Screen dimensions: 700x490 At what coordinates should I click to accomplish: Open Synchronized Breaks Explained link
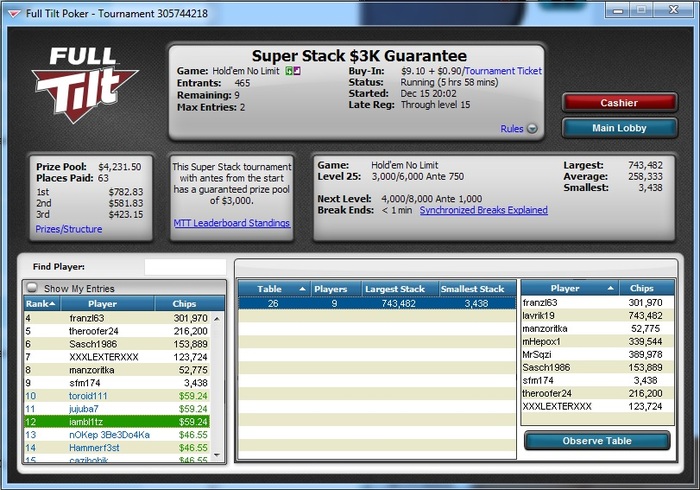tap(483, 210)
